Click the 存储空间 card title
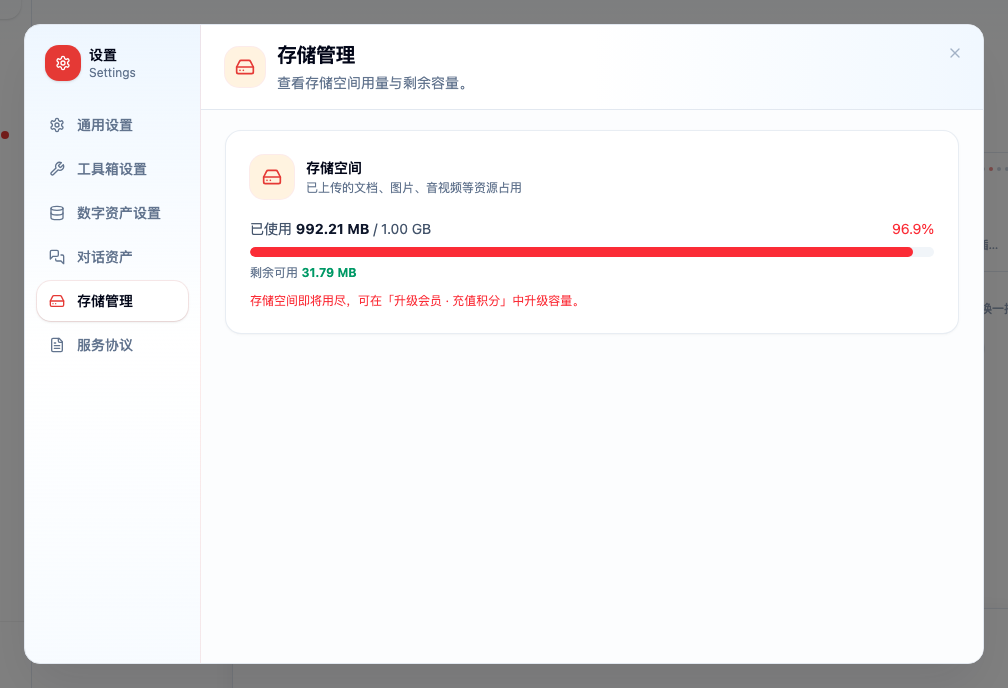Screen dimensions: 1008x688 pos(334,168)
